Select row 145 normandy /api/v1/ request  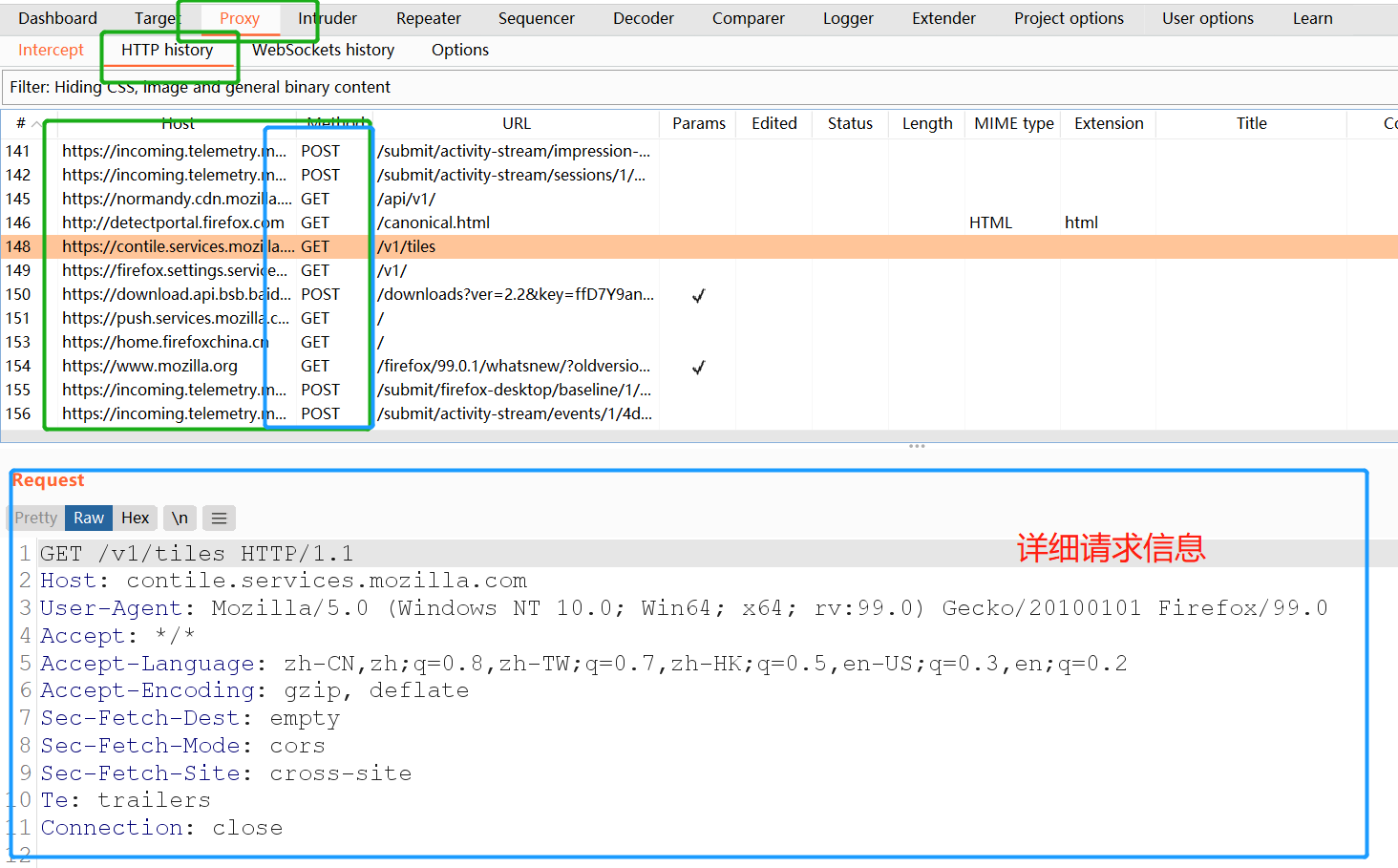coord(699,199)
